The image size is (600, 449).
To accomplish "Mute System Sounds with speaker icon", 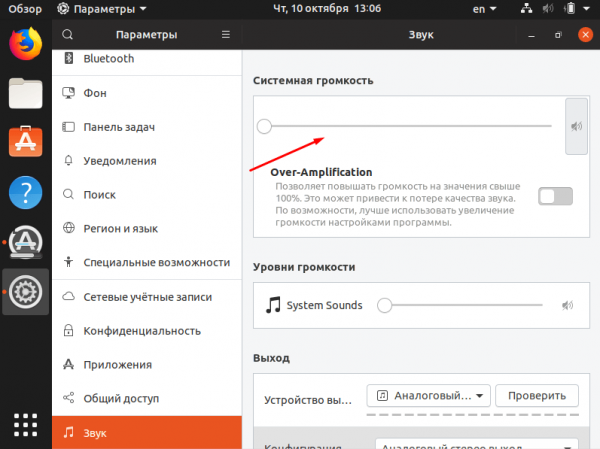I will (567, 305).
